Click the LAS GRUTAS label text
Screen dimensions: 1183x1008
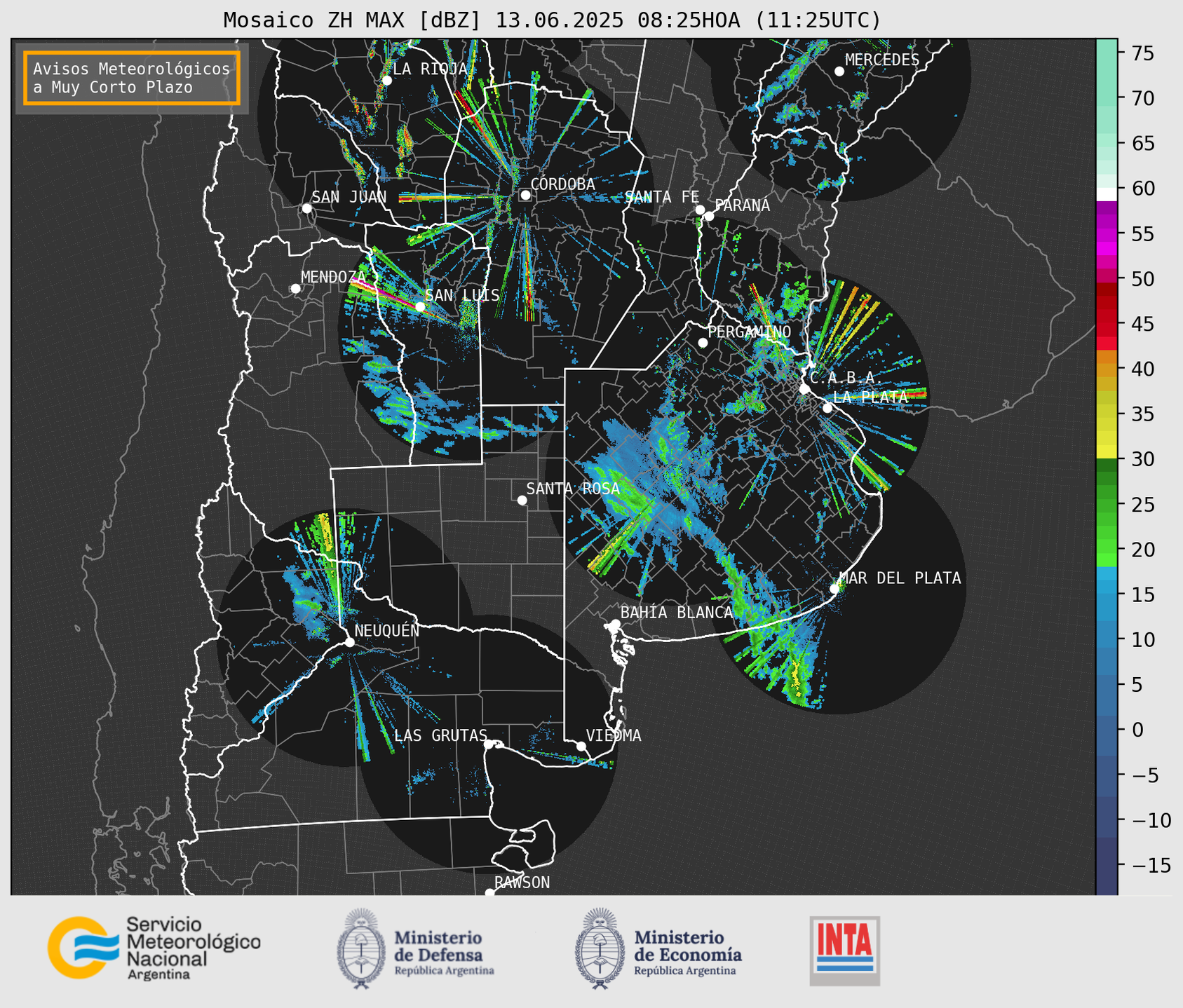click(x=440, y=735)
